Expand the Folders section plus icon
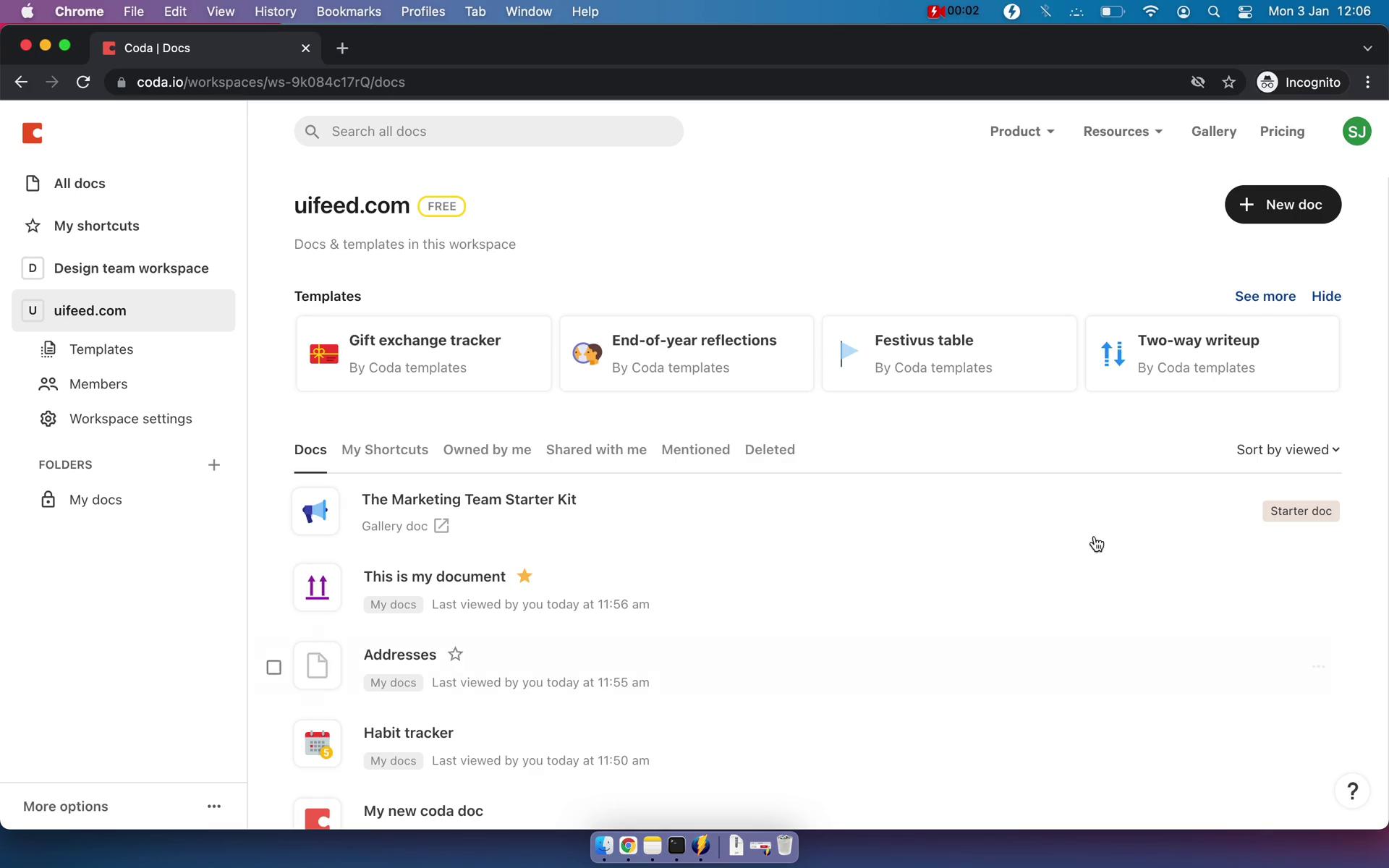 tap(213, 464)
